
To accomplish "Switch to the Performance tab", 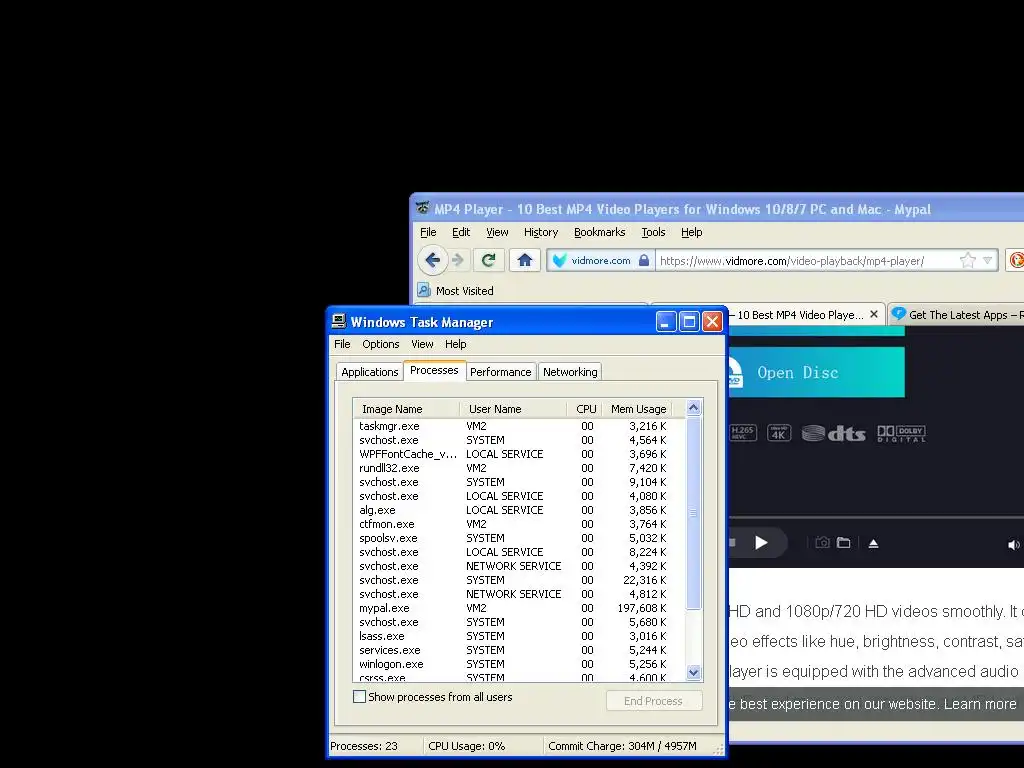I will point(501,372).
